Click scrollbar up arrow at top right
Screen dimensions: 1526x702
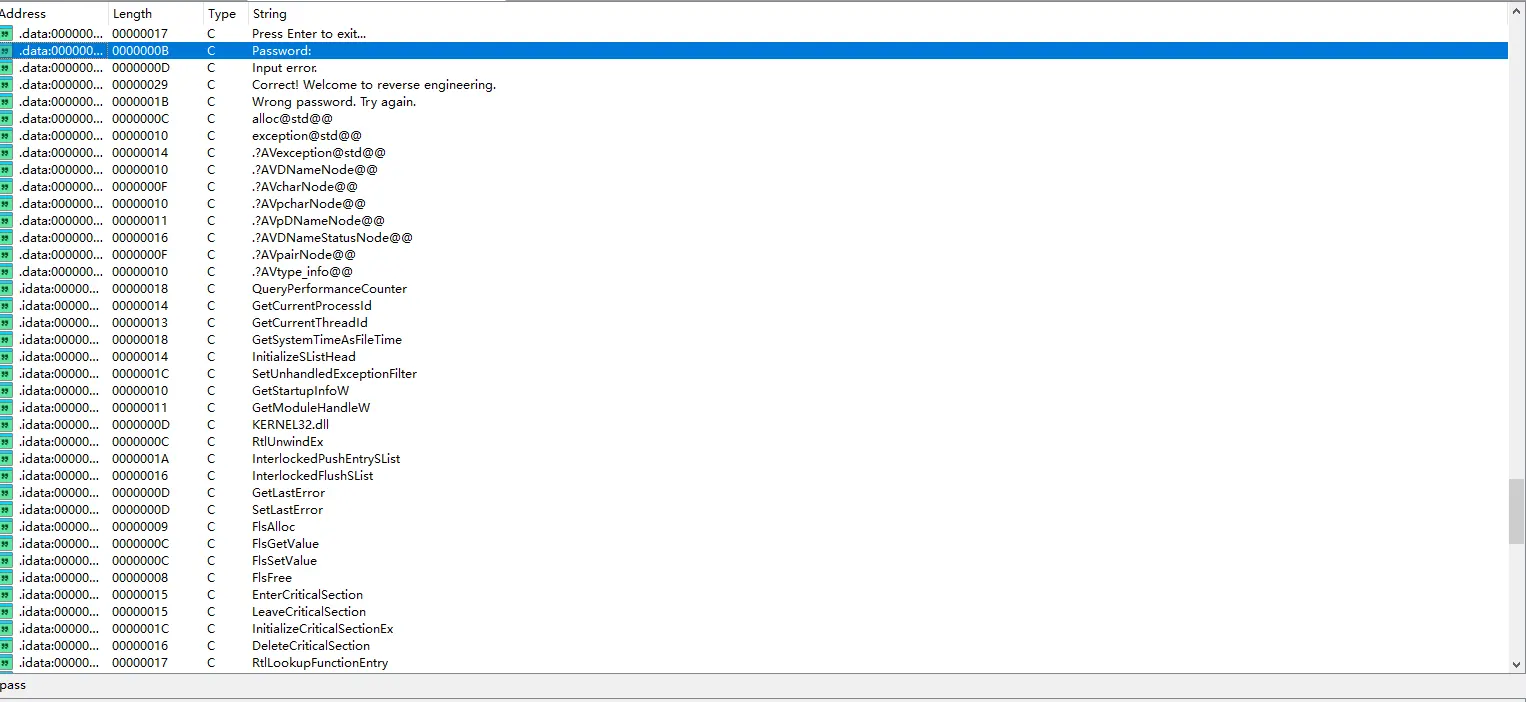coord(1517,13)
